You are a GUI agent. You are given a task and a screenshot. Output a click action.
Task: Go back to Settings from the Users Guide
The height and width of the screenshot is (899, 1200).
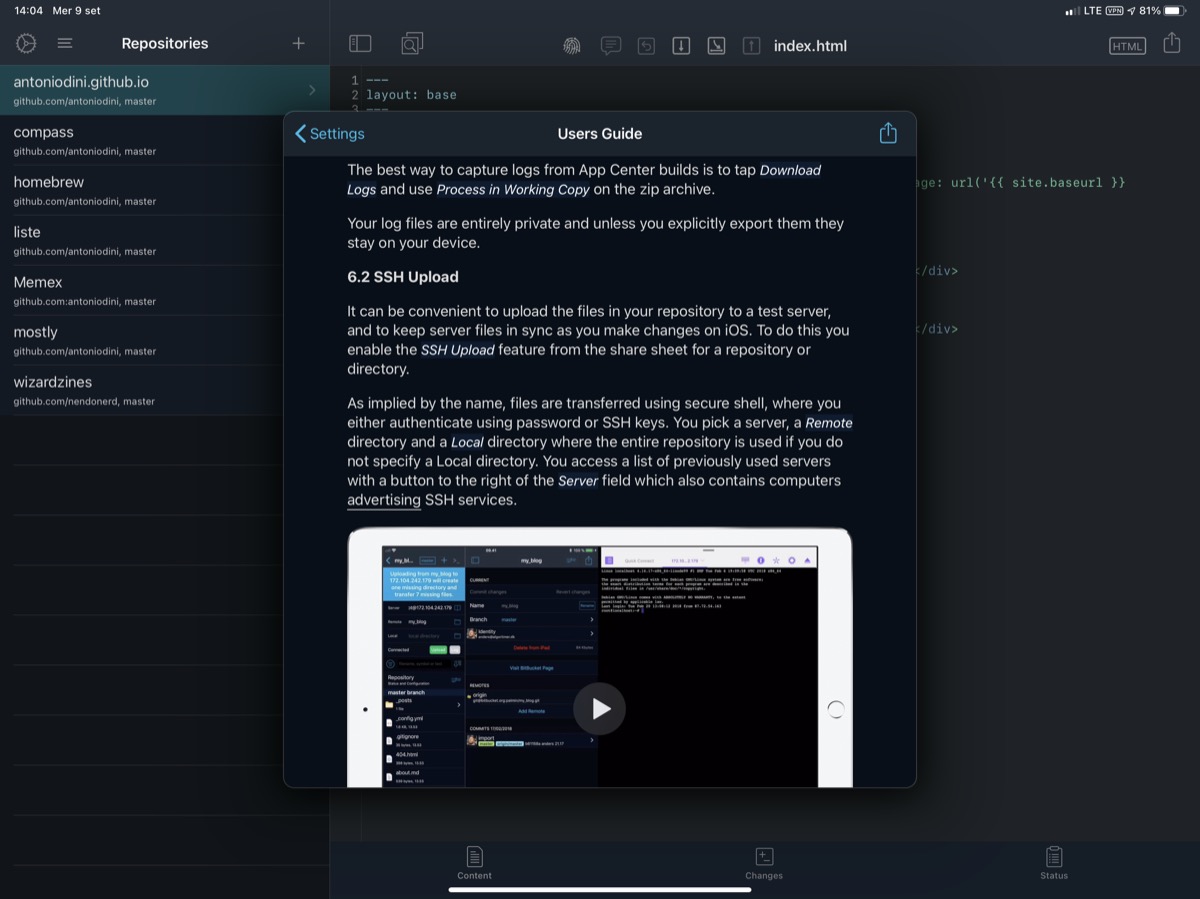point(329,134)
